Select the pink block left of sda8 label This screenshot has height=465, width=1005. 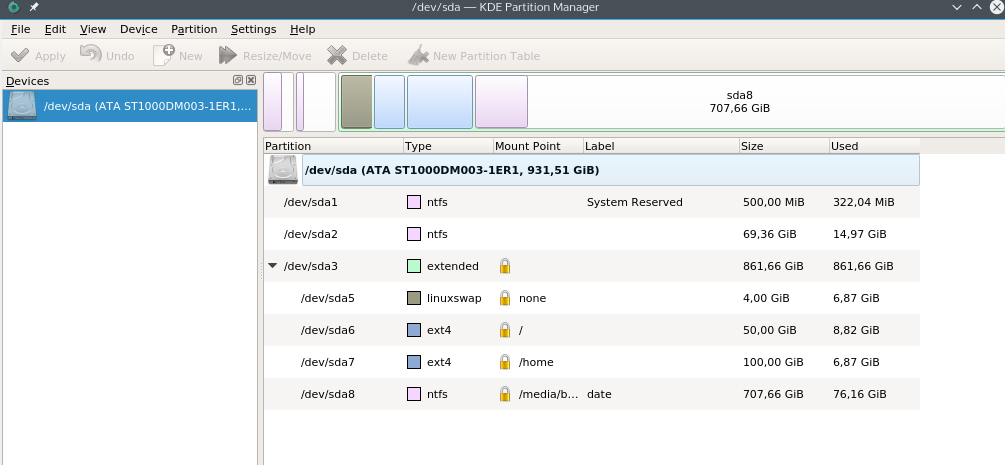[501, 102]
